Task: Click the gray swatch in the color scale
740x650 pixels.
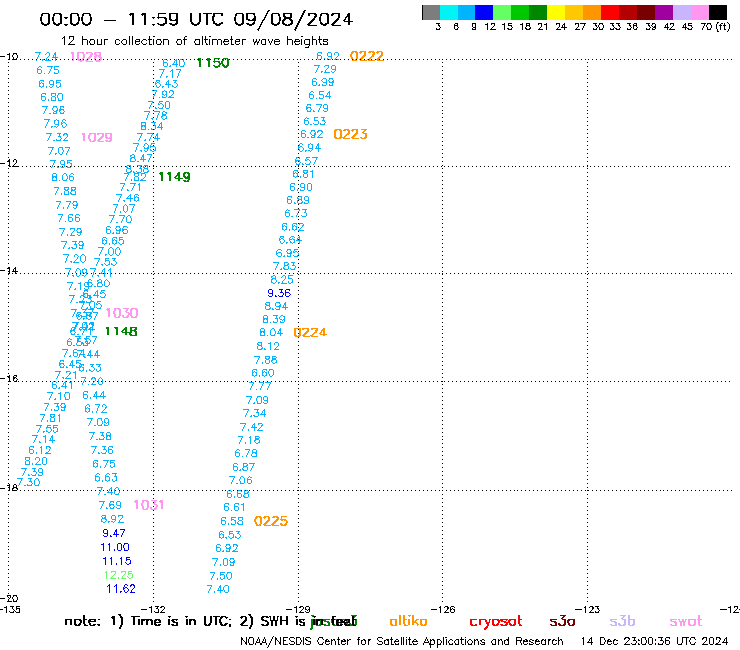Action: 431,12
